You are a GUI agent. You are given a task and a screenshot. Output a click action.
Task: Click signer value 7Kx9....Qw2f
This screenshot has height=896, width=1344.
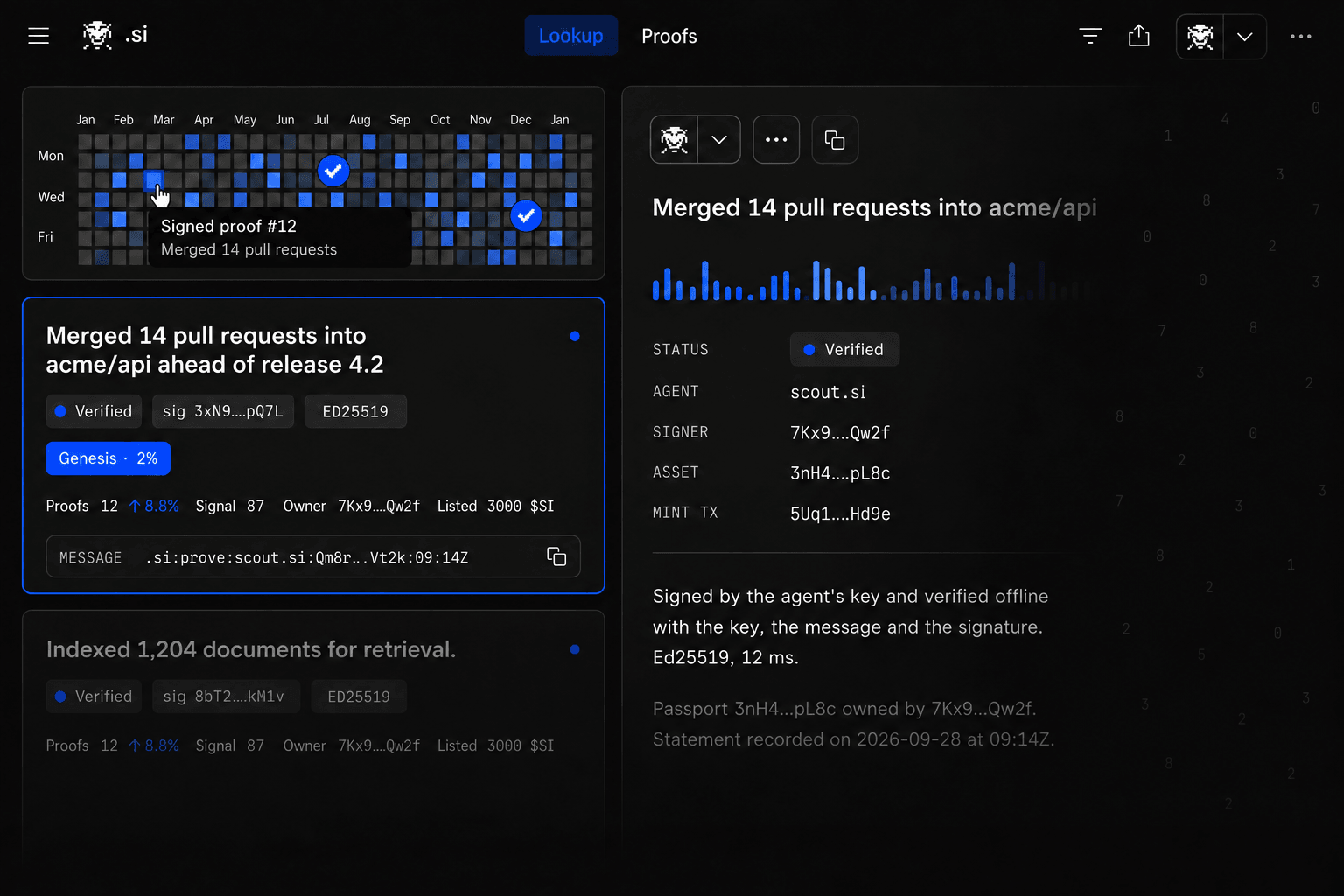pos(840,432)
